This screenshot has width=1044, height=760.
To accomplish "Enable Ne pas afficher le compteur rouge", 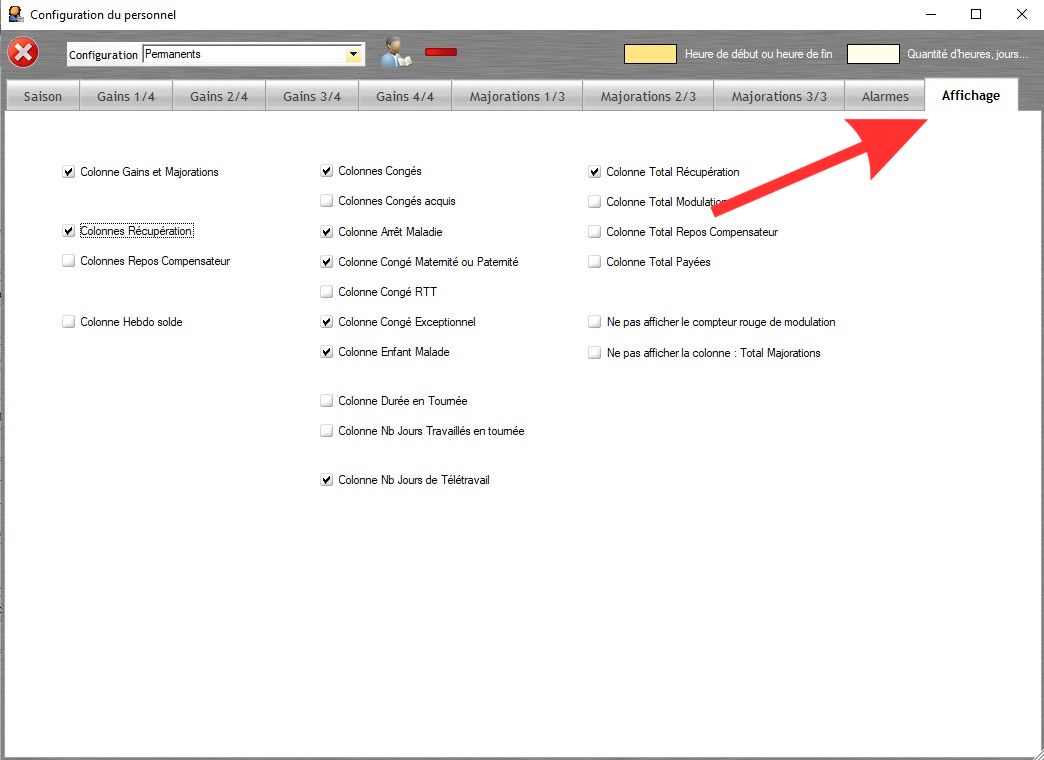I will [595, 323].
